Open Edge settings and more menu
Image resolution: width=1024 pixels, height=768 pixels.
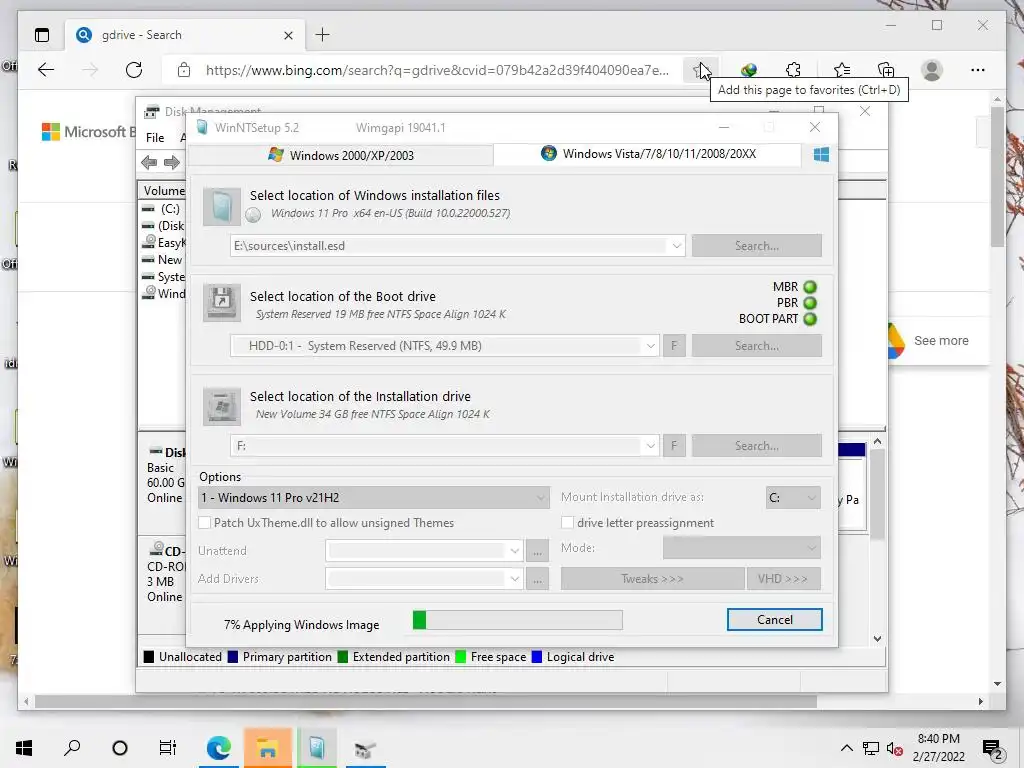click(978, 70)
